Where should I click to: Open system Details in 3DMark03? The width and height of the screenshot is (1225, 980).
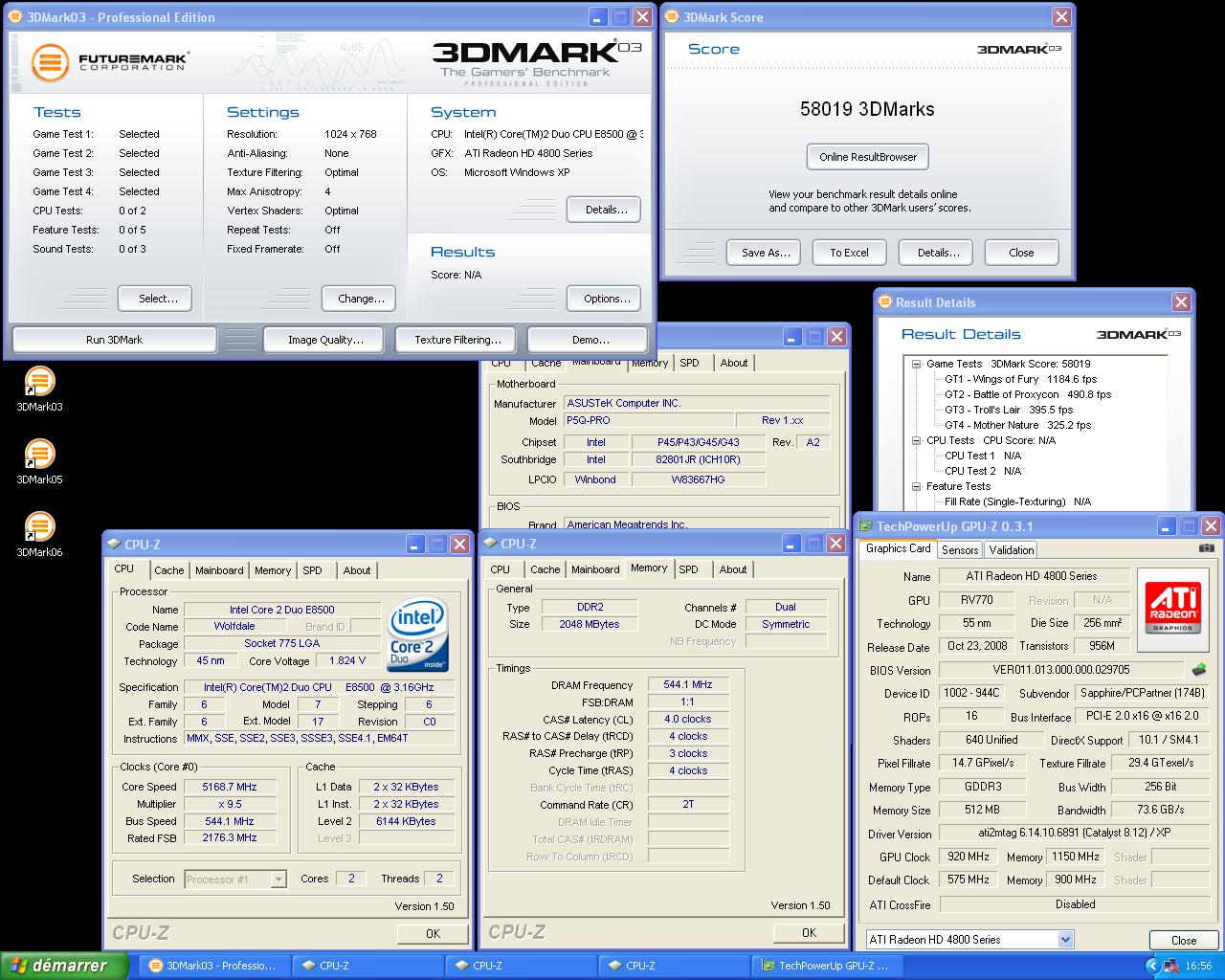pyautogui.click(x=604, y=210)
